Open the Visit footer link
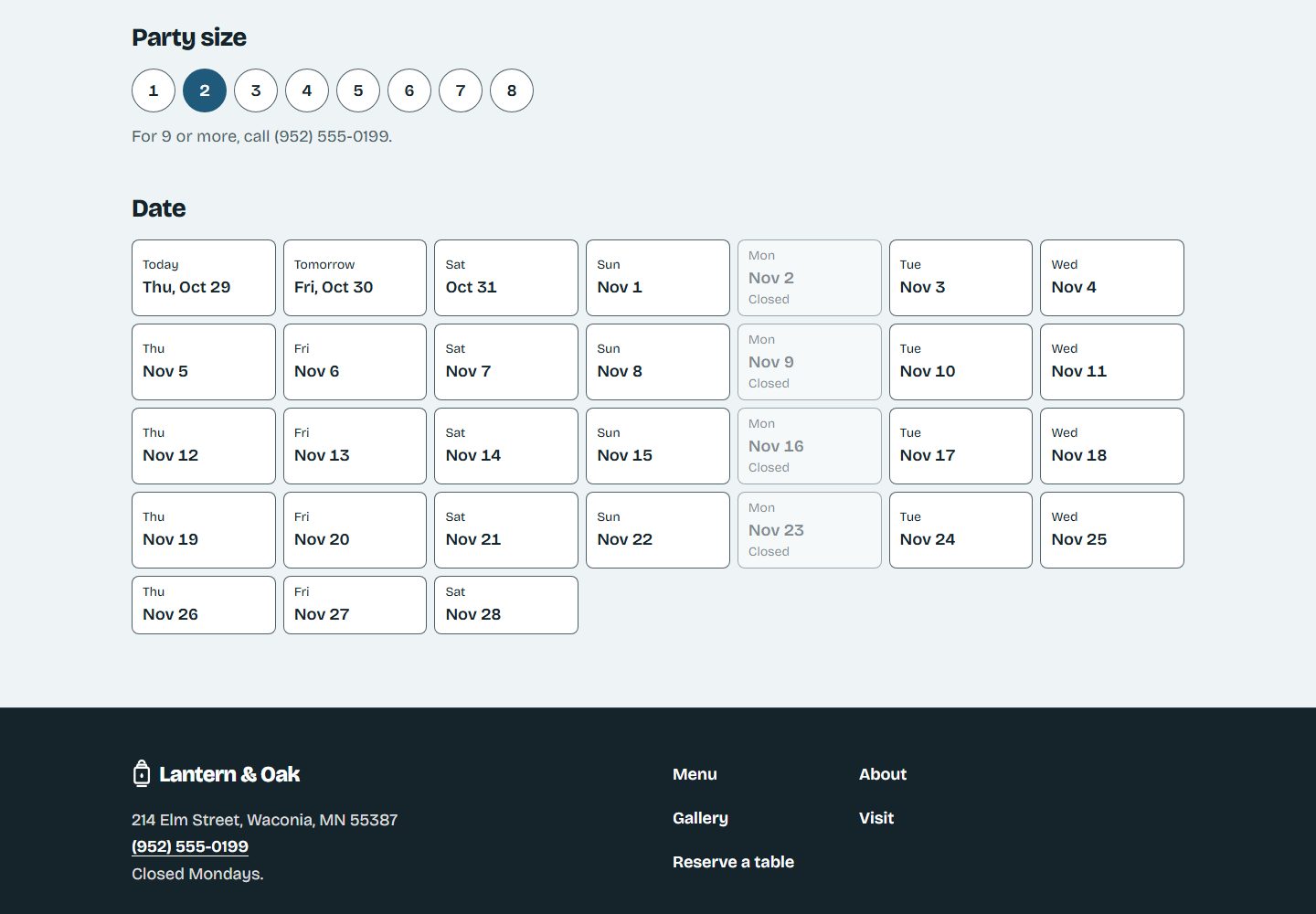Screen dimensions: 1316x914 coord(876,818)
